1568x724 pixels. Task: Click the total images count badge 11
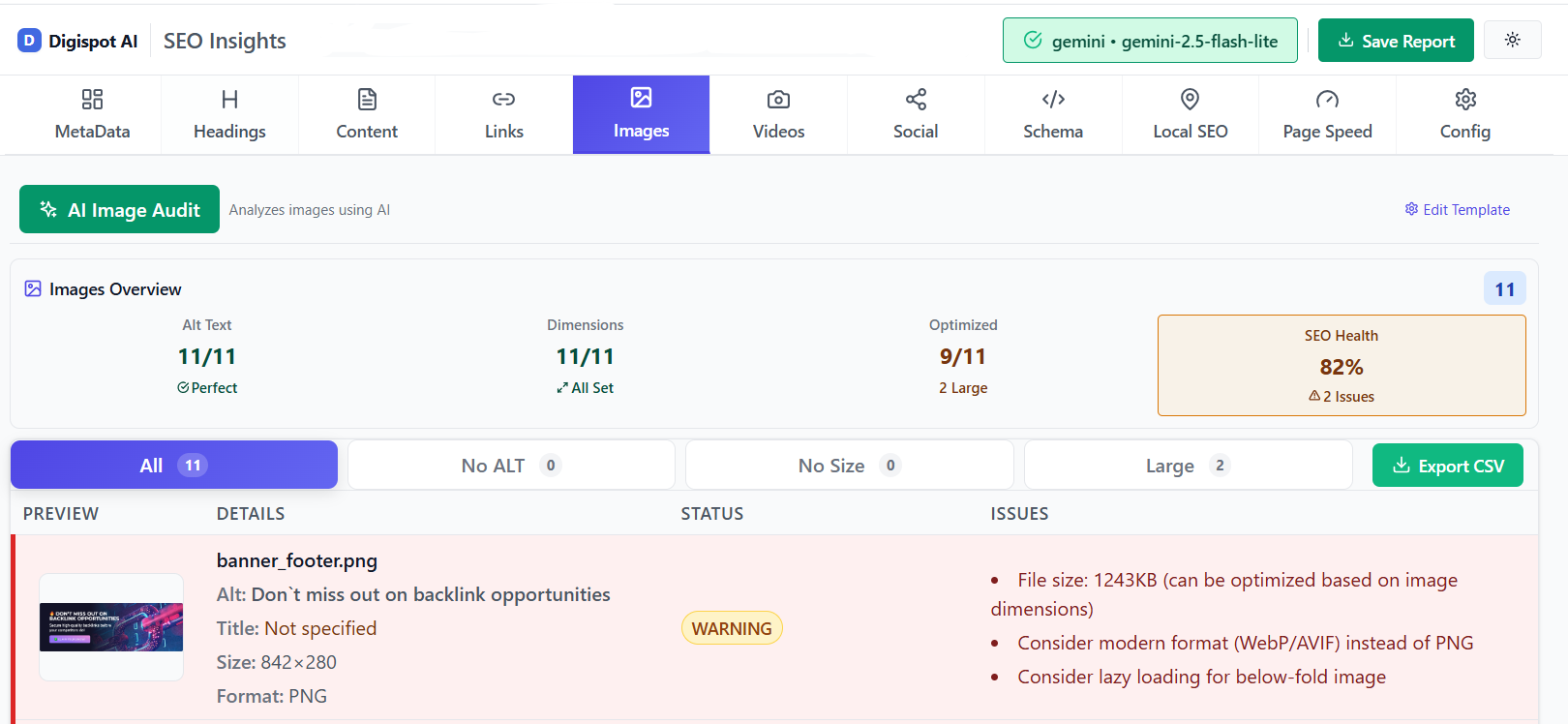point(1504,288)
